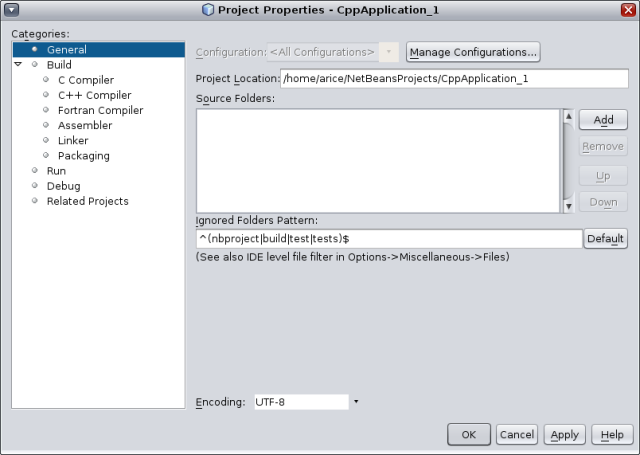The image size is (640, 455).
Task: Open the Run category
Action: pos(56,171)
